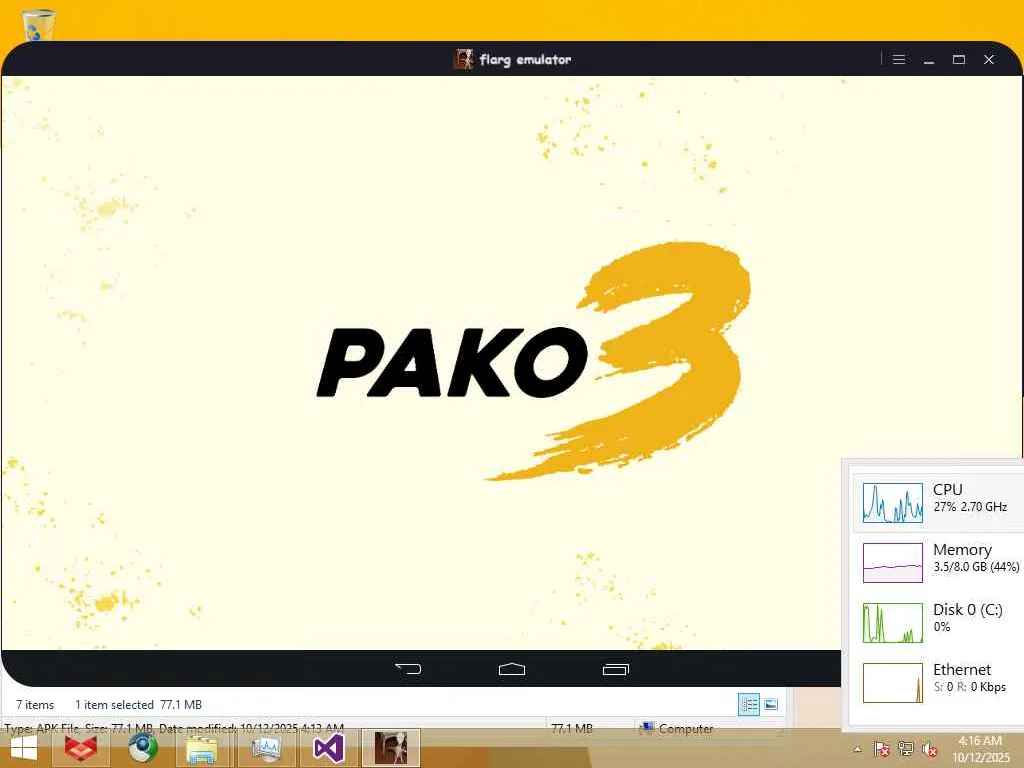The height and width of the screenshot is (768, 1024).
Task: Tap the Android home navigation button
Action: coord(512,669)
